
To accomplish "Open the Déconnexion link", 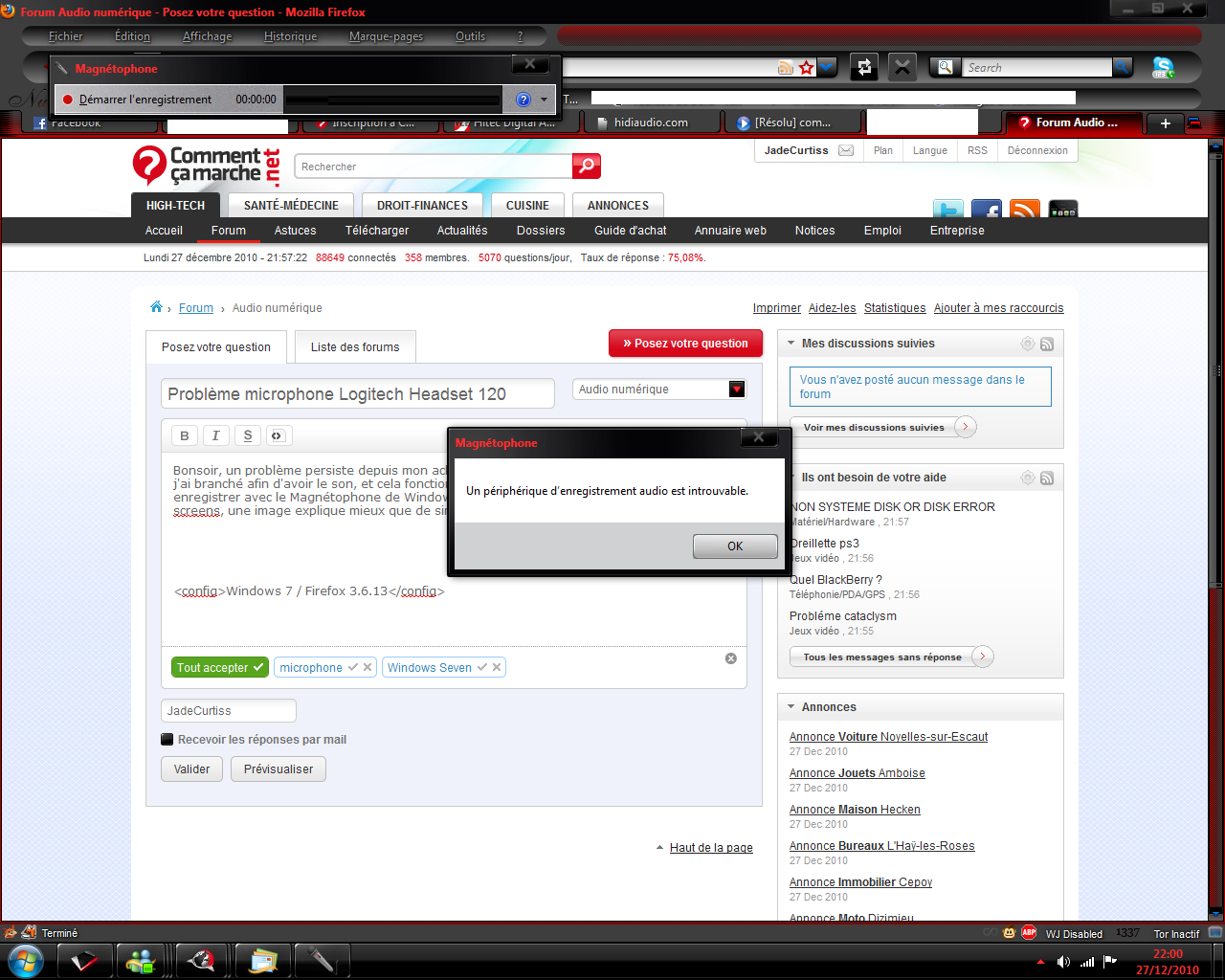I will click(1037, 150).
